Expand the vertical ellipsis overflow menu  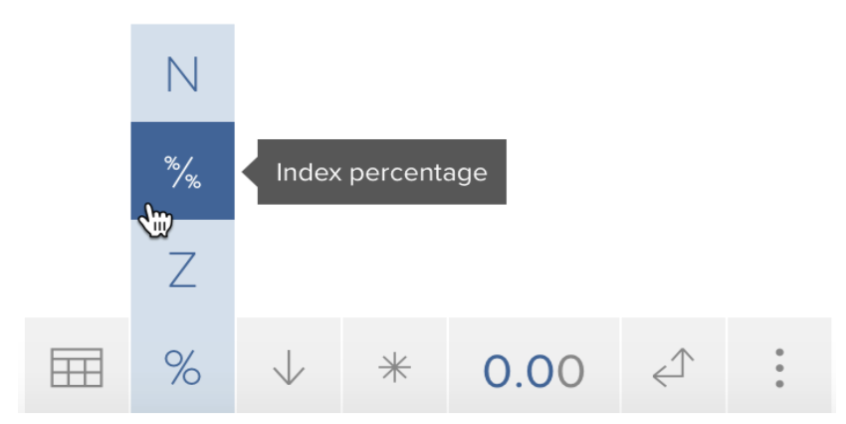pyautogui.click(x=779, y=368)
